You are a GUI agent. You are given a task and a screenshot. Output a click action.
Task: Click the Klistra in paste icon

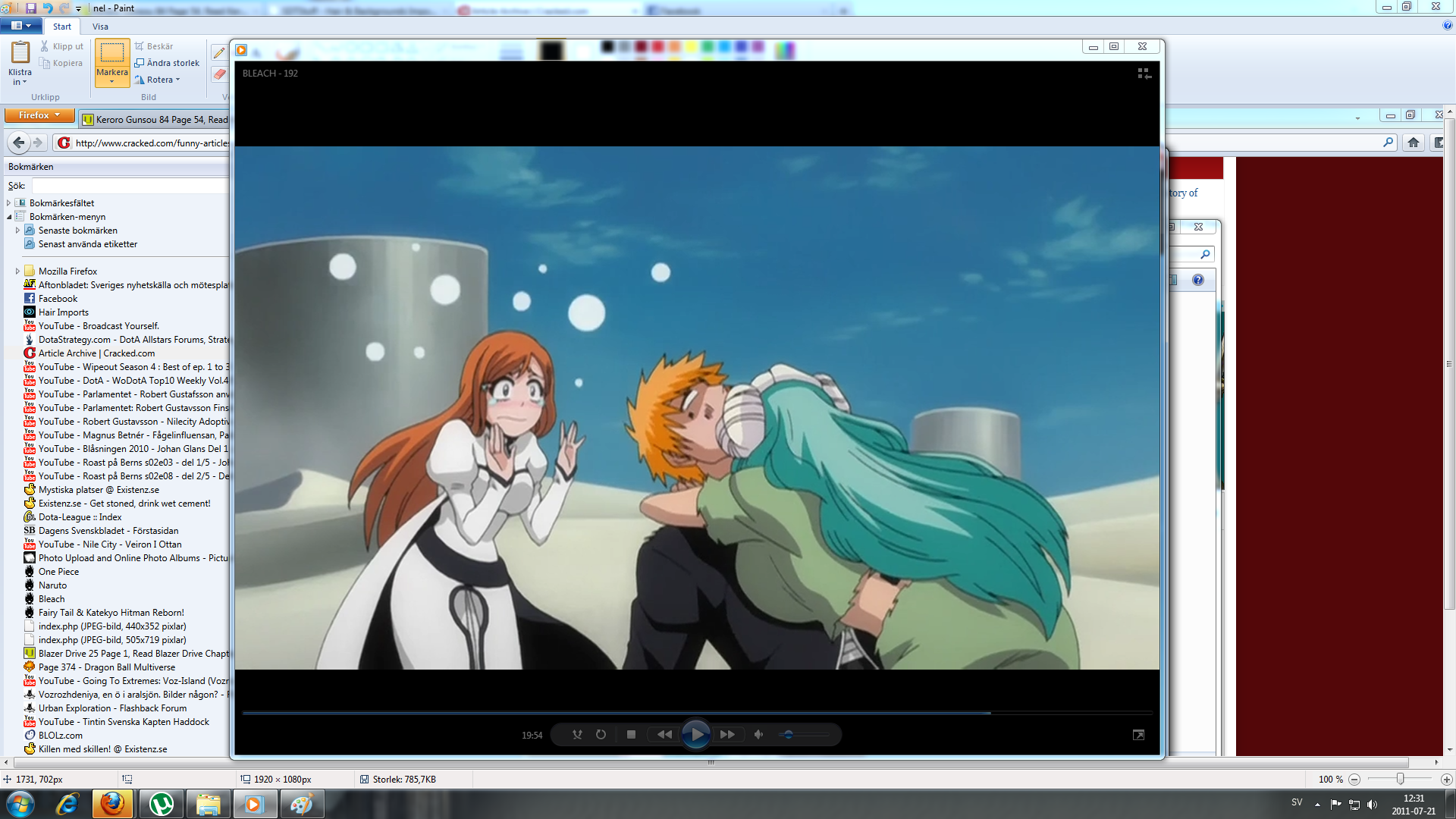point(20,53)
